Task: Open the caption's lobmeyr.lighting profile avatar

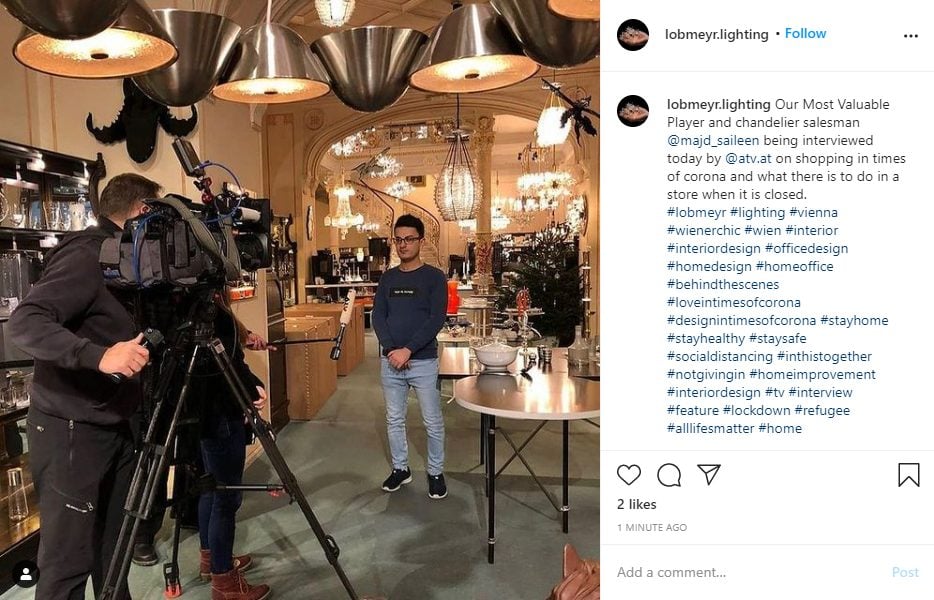Action: 633,111
